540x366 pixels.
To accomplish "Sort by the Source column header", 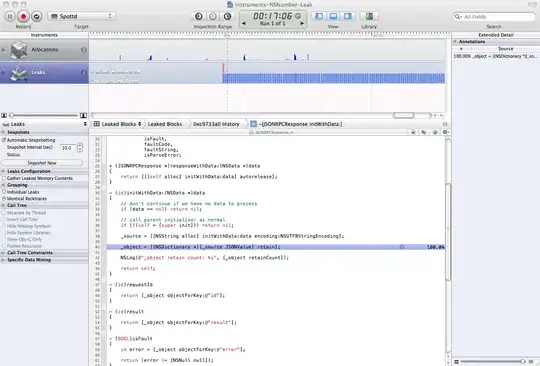I will pyautogui.click(x=505, y=49).
